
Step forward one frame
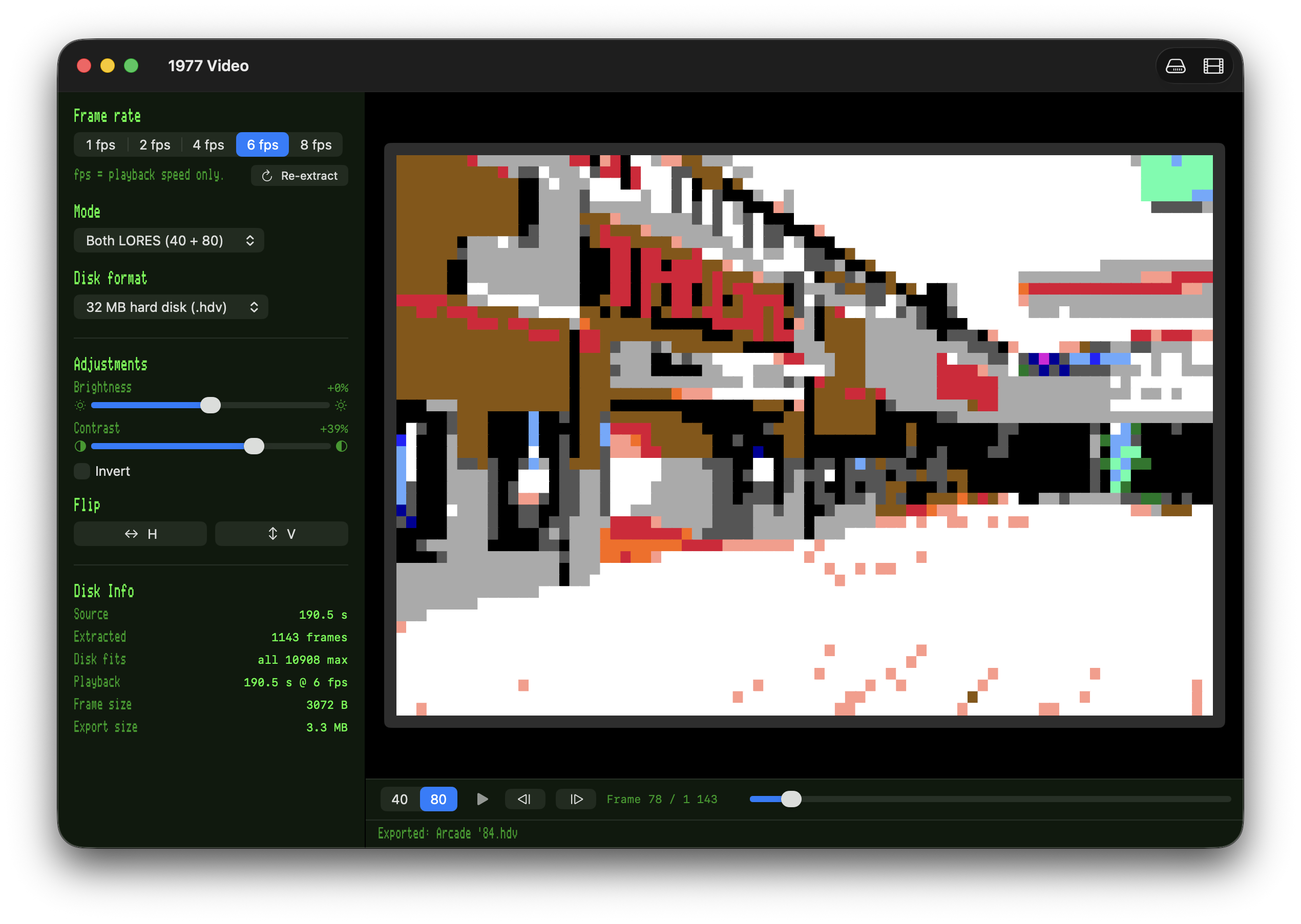pos(576,800)
